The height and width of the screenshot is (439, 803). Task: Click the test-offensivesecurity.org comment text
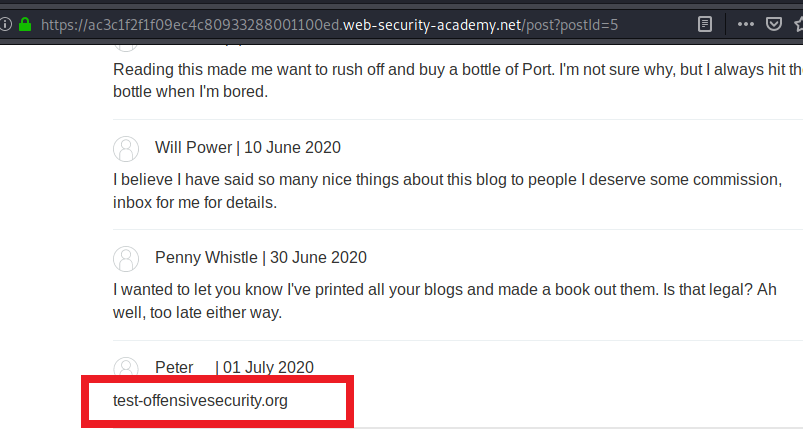click(200, 401)
